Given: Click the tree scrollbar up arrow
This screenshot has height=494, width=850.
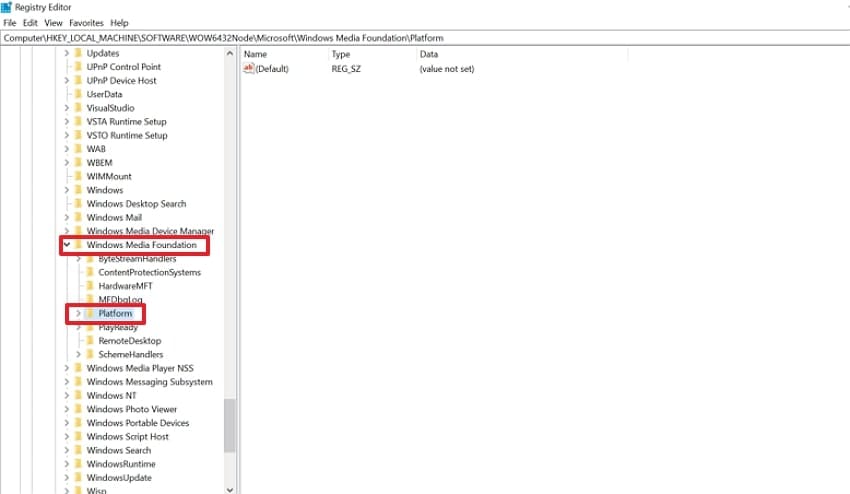Looking at the screenshot, I should [229, 53].
